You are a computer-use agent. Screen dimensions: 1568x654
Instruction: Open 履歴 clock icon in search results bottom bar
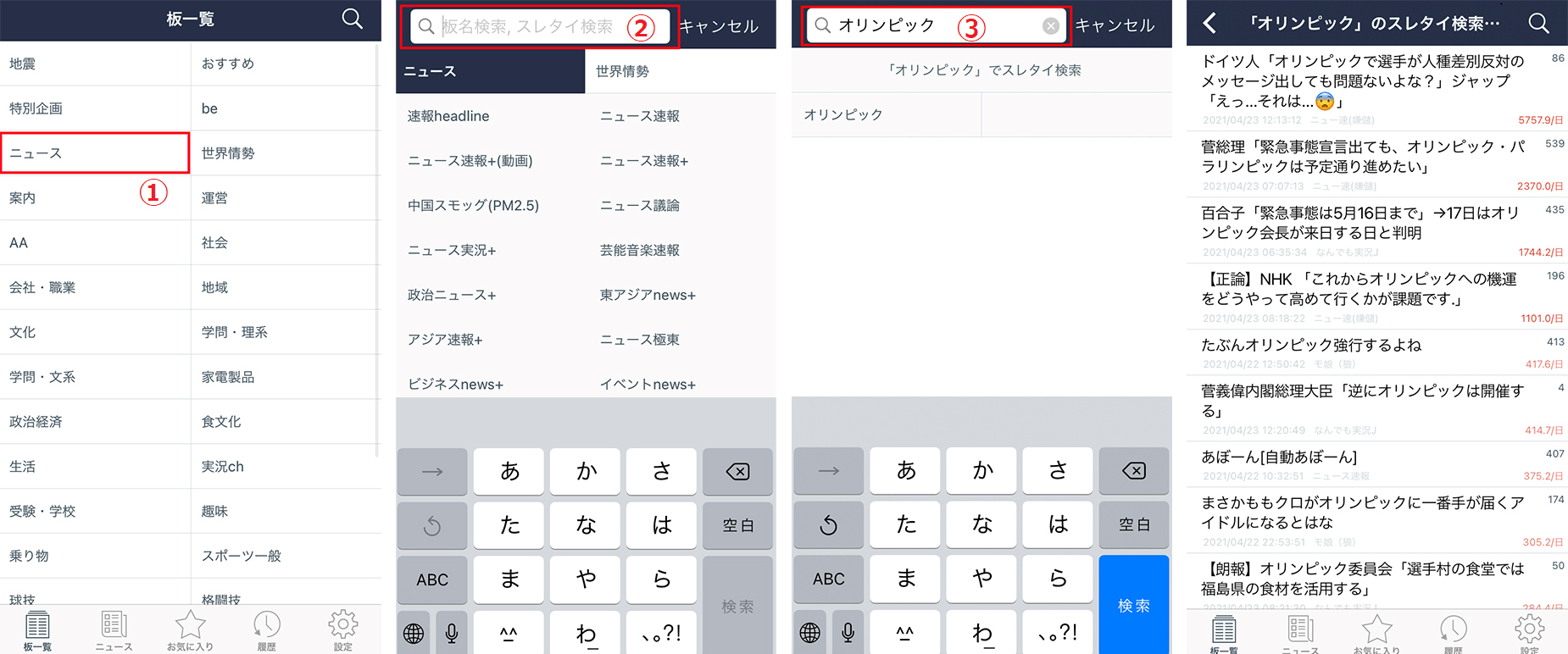coord(1453,633)
